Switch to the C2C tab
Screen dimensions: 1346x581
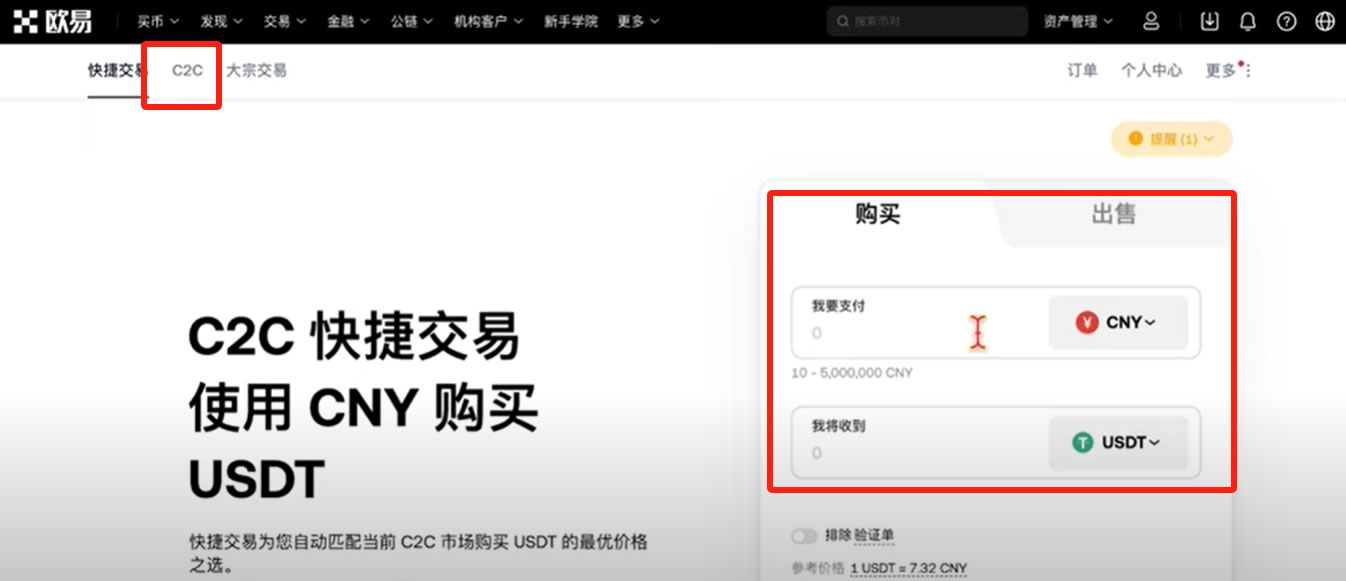(x=187, y=70)
